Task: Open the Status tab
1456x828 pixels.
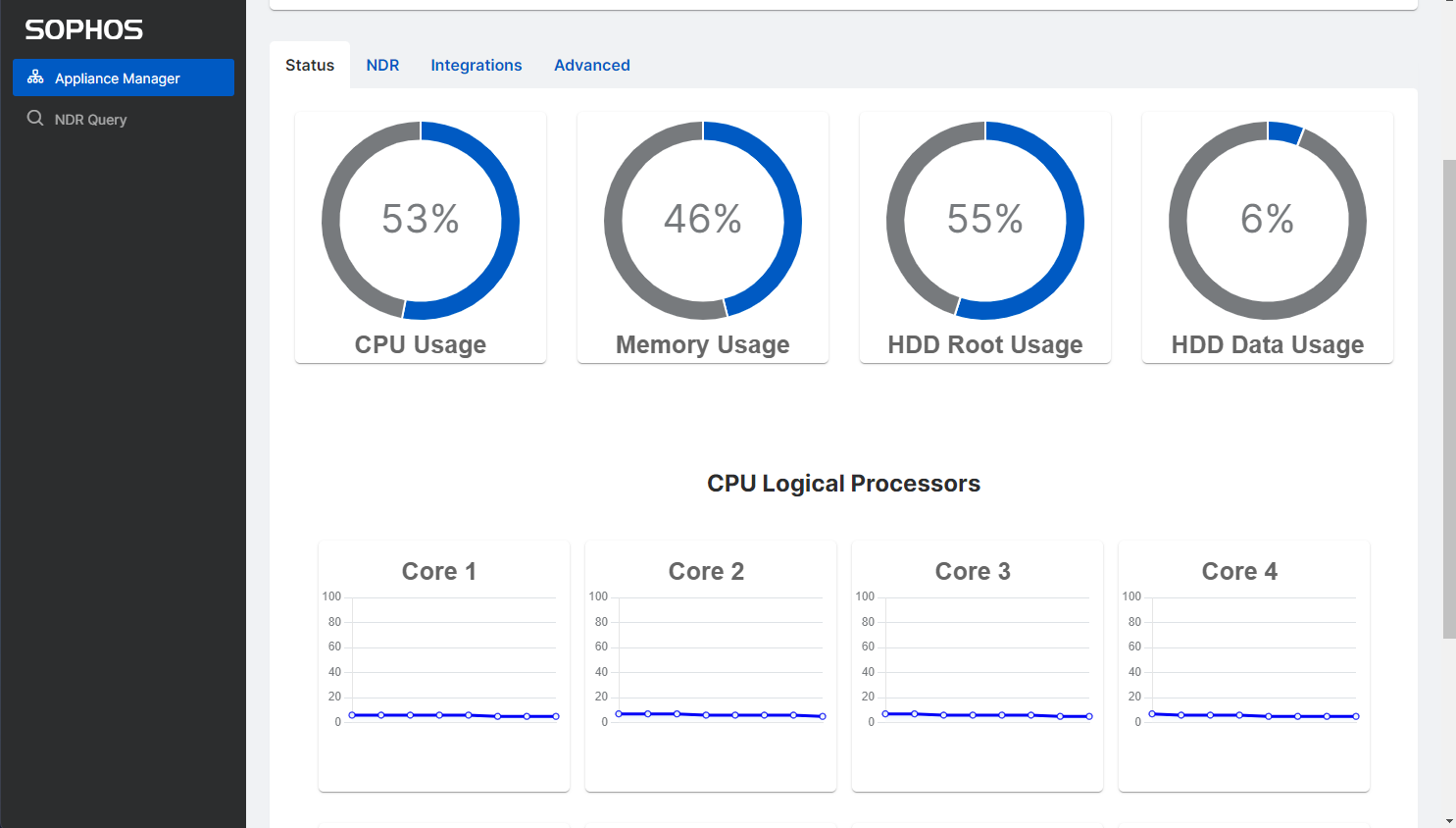Action: tap(310, 66)
